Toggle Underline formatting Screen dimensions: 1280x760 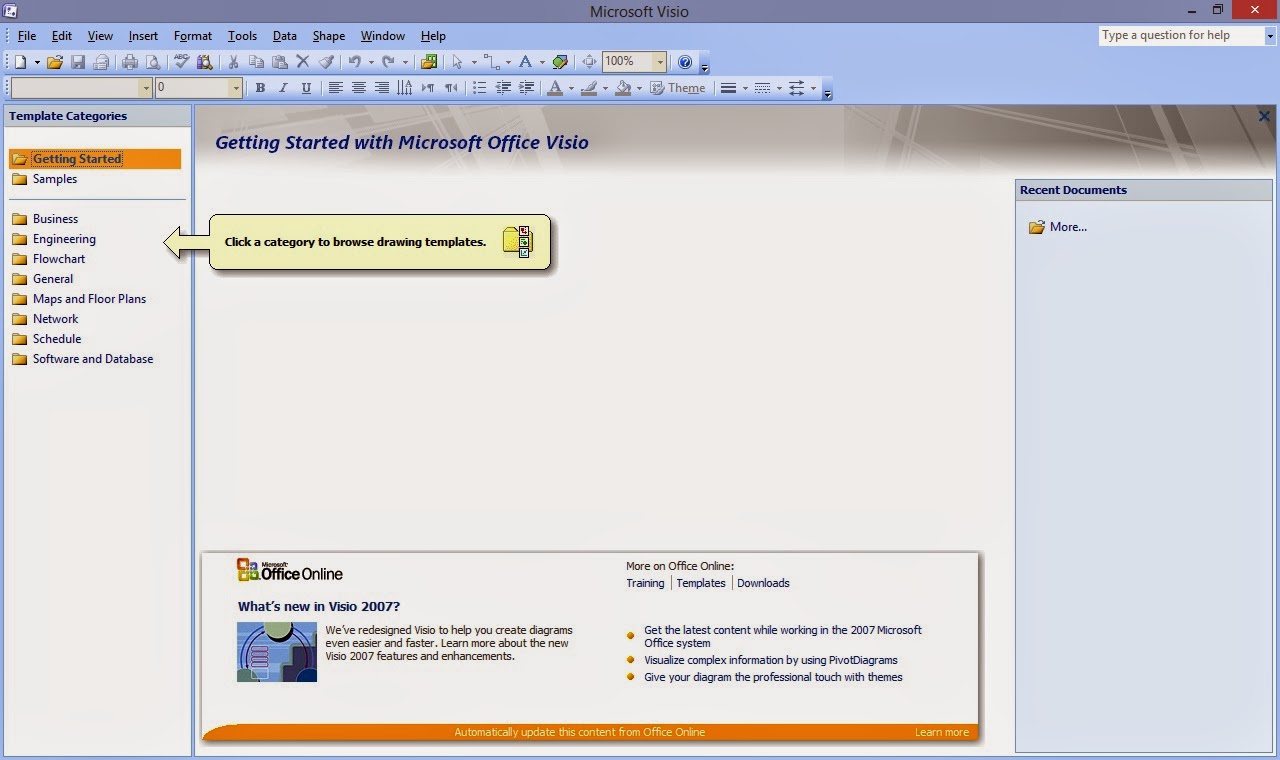click(306, 88)
